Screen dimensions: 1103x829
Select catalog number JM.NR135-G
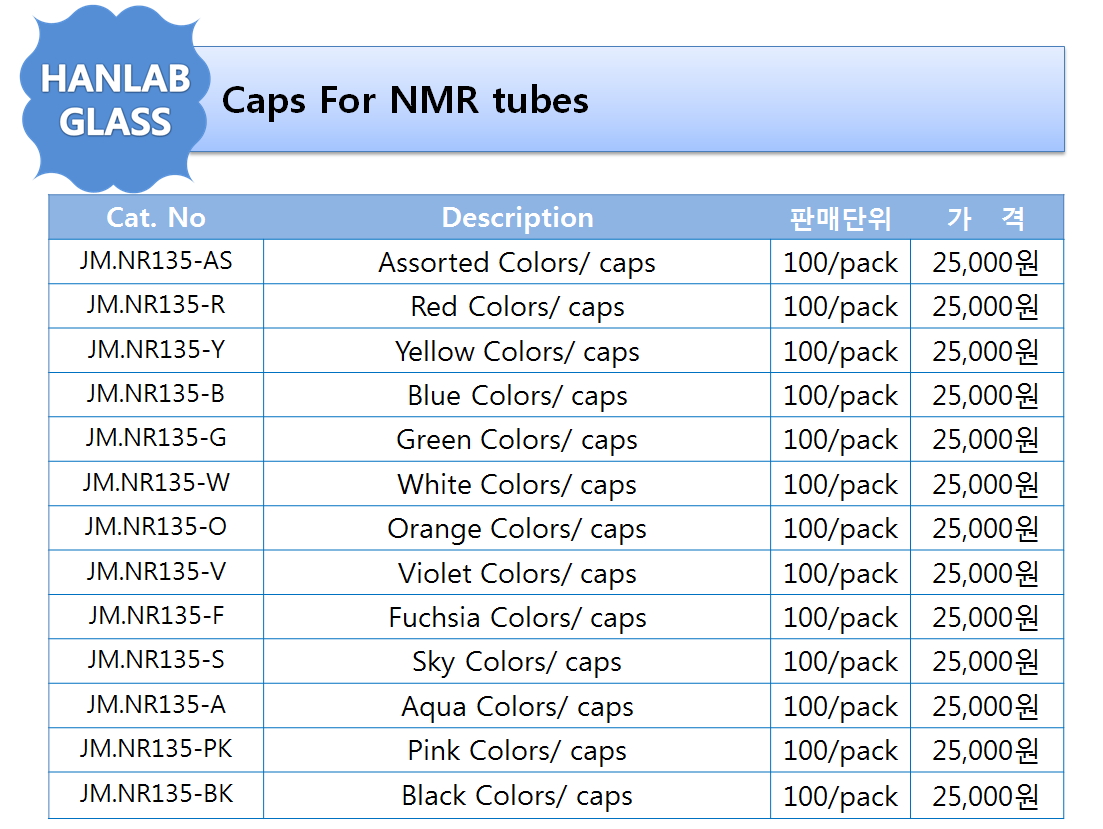(155, 438)
